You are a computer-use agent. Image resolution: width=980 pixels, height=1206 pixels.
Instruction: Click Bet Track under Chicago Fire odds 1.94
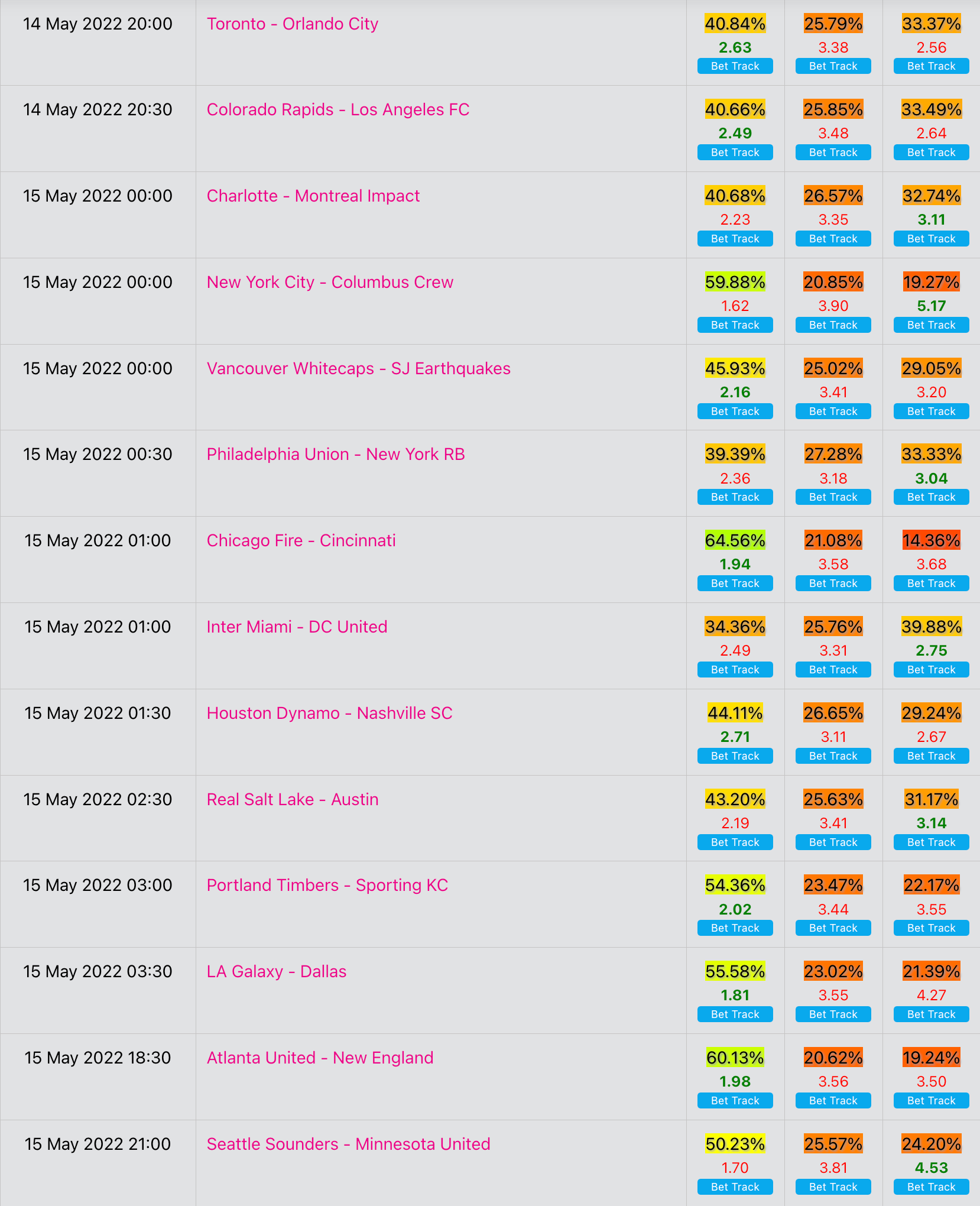(x=735, y=583)
